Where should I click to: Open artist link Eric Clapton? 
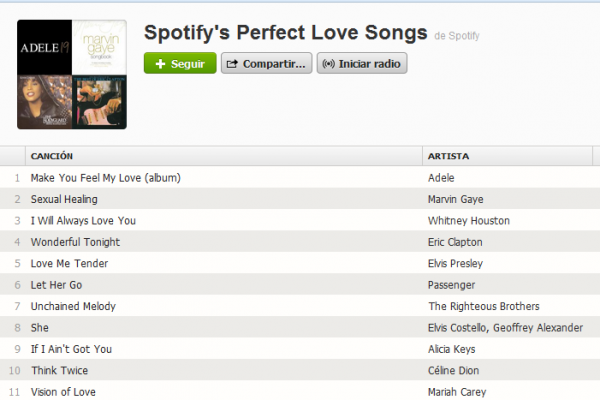[455, 242]
